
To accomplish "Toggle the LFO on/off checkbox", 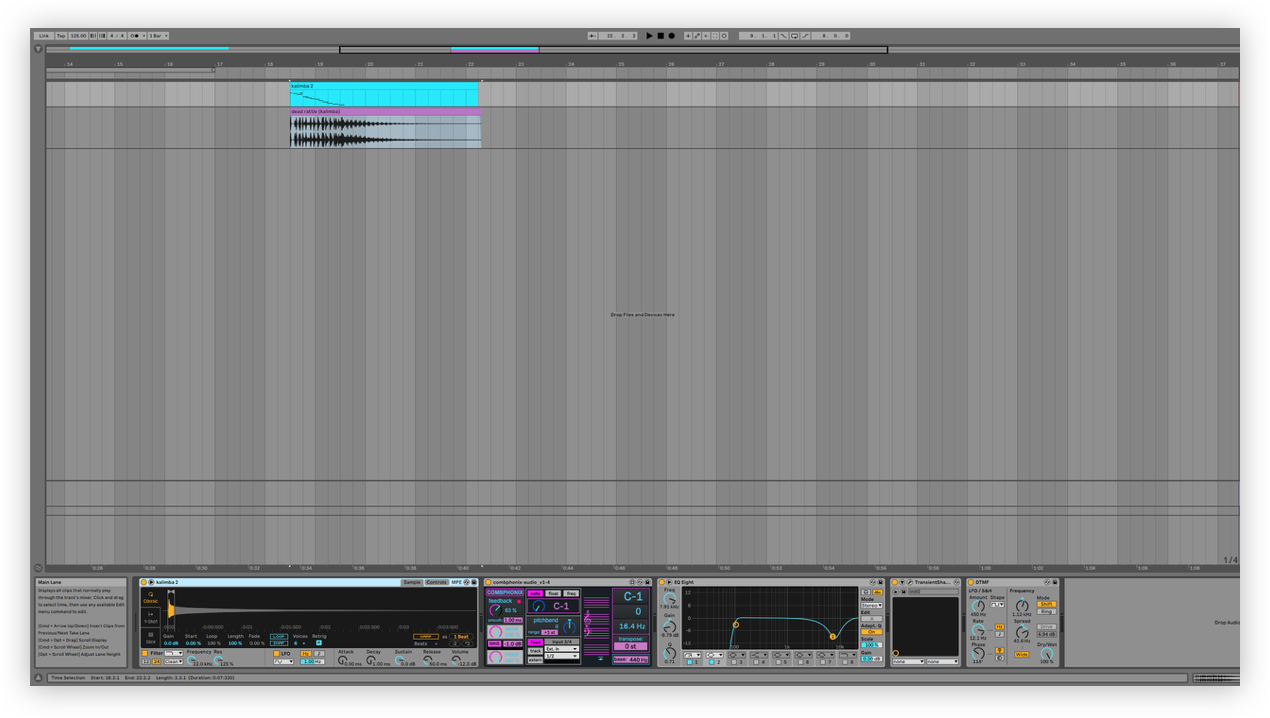I will click(277, 654).
